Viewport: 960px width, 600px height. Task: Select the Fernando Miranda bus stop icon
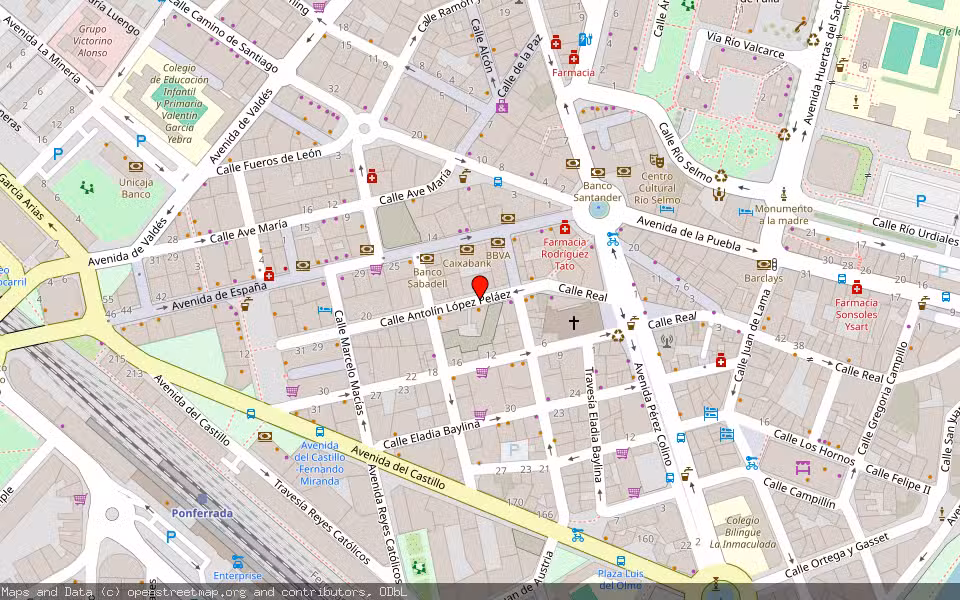pos(320,432)
